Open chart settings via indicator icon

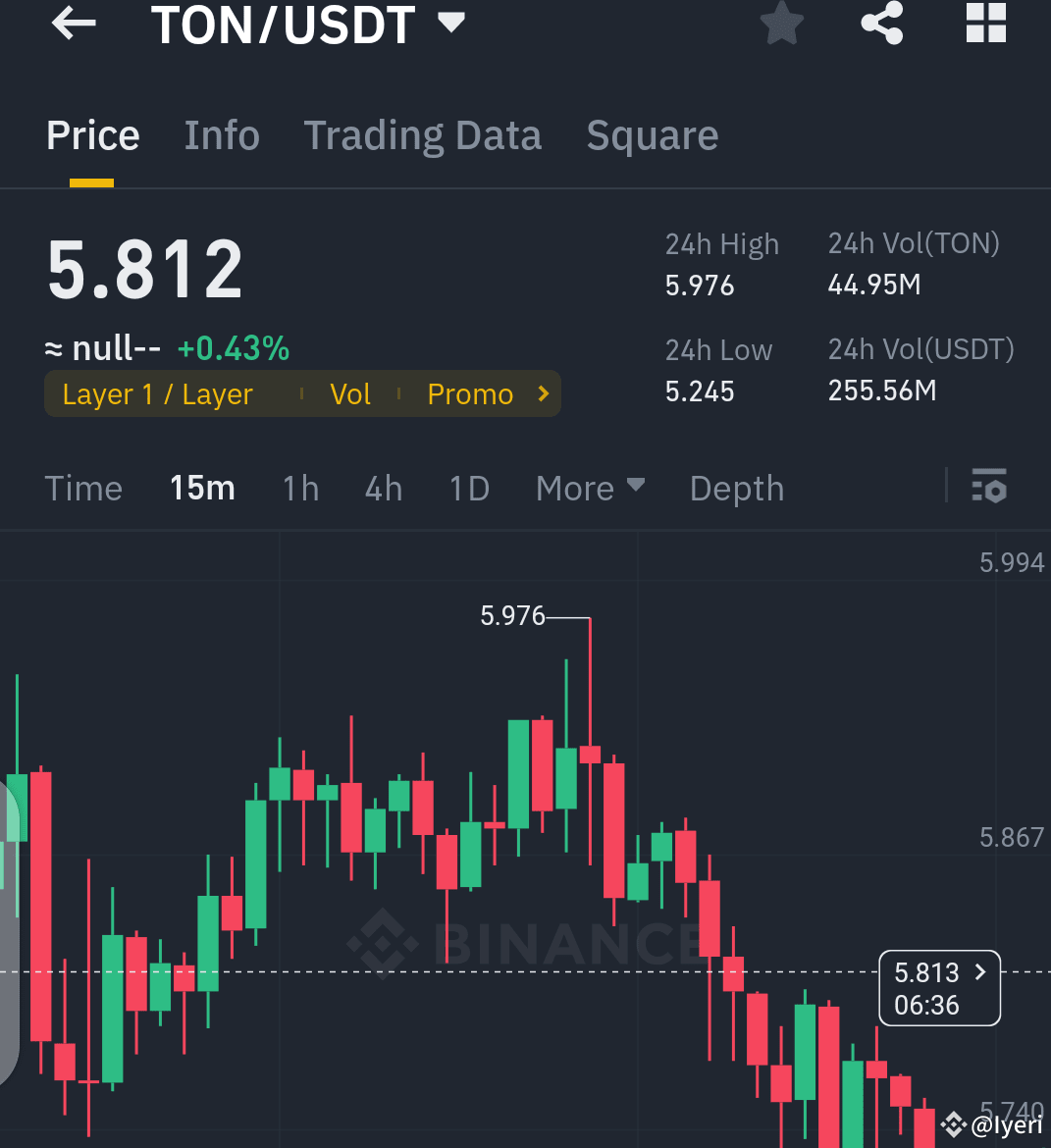coord(989,487)
